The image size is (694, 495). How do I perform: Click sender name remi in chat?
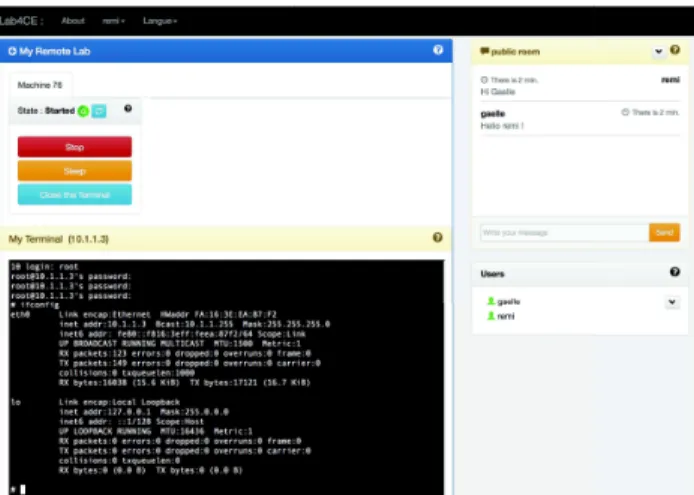point(670,80)
